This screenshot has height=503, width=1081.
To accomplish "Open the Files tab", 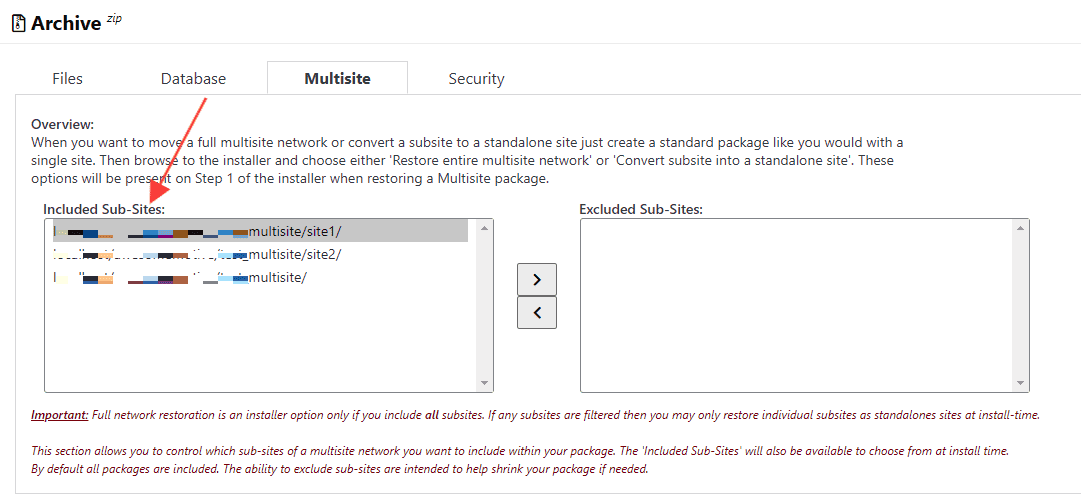I will 68,79.
